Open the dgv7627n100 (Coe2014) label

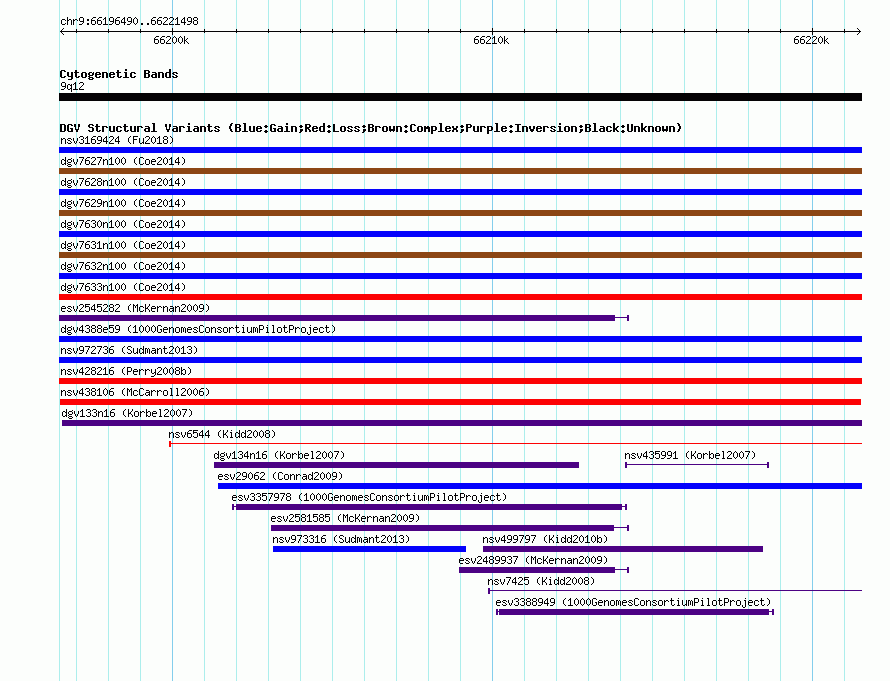tap(123, 161)
